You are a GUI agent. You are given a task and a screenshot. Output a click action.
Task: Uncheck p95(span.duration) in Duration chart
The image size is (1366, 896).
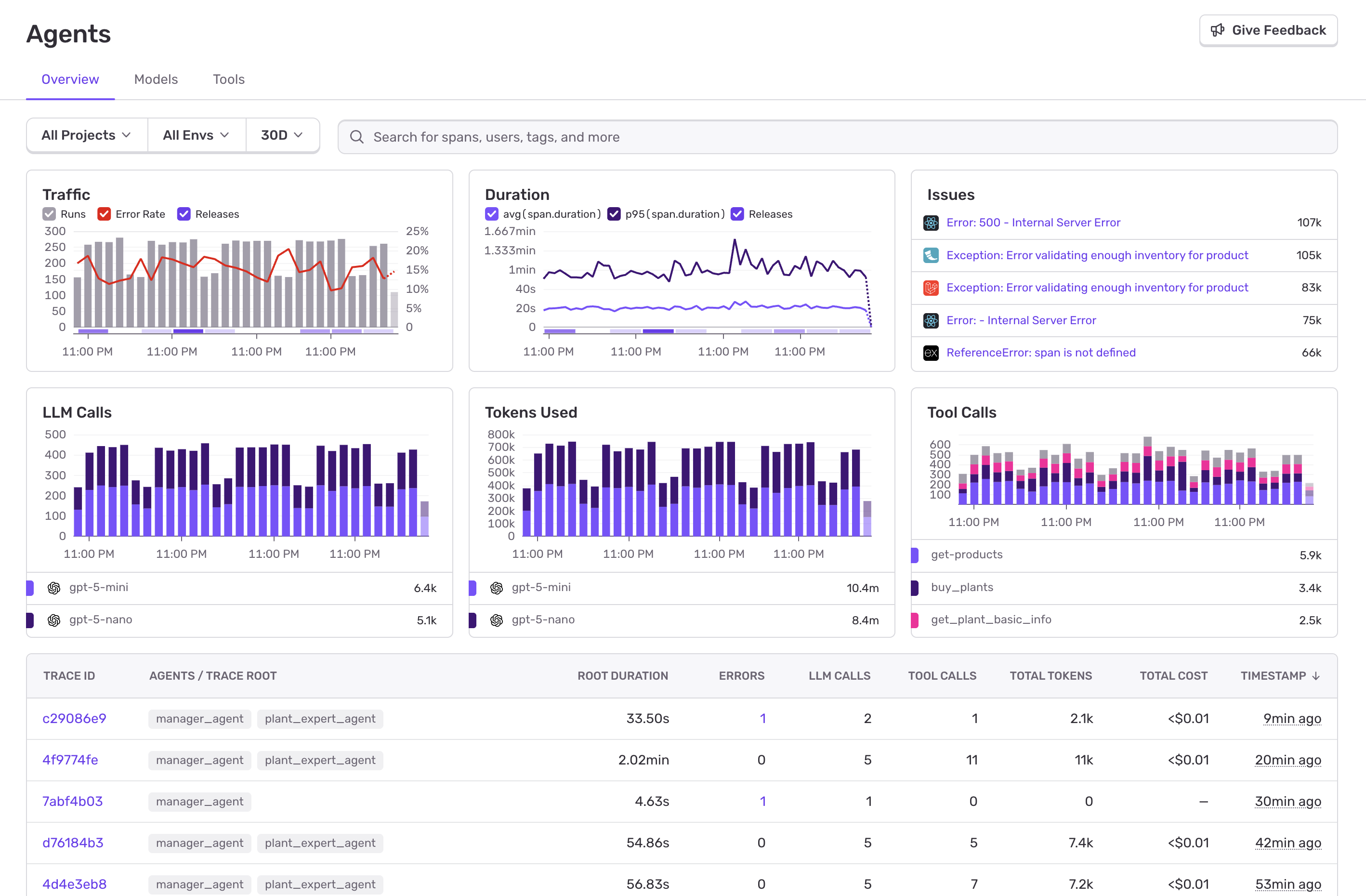[x=614, y=213]
